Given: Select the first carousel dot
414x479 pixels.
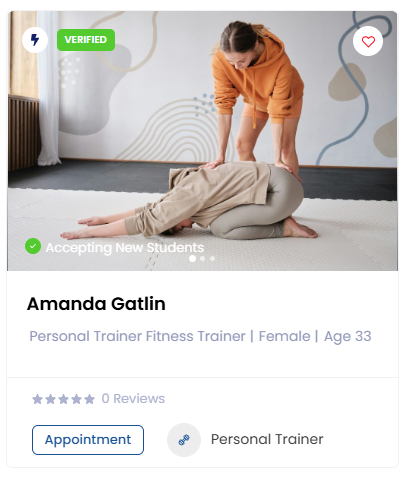Looking at the screenshot, I should pyautogui.click(x=192, y=258).
